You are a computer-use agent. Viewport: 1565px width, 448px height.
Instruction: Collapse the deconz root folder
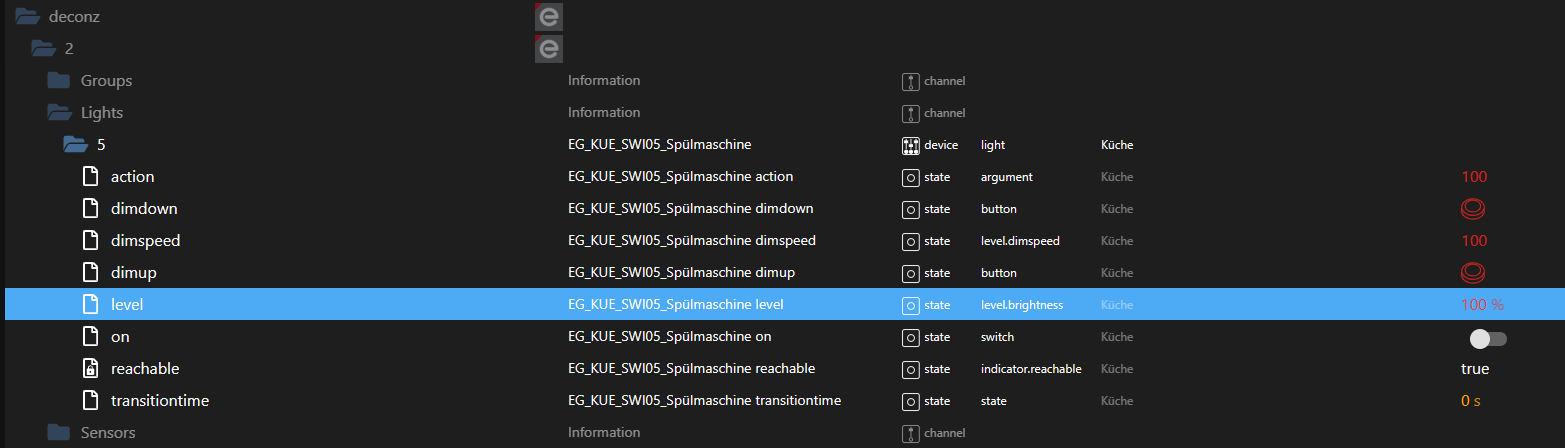pos(27,17)
